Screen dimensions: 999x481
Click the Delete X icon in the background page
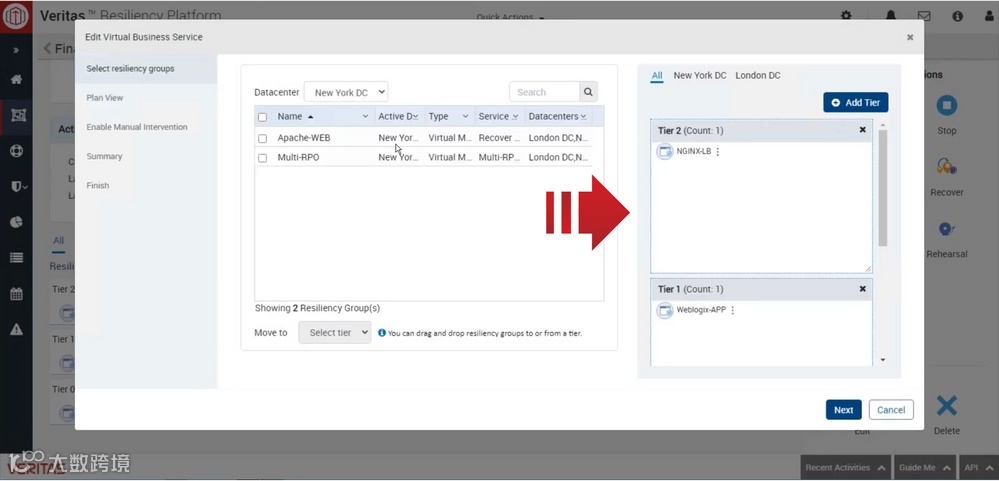[947, 405]
